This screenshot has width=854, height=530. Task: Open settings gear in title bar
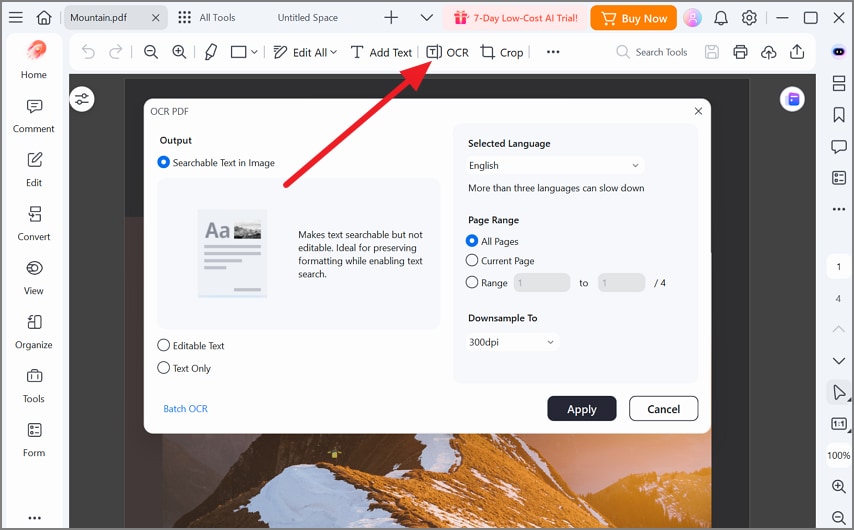click(749, 17)
